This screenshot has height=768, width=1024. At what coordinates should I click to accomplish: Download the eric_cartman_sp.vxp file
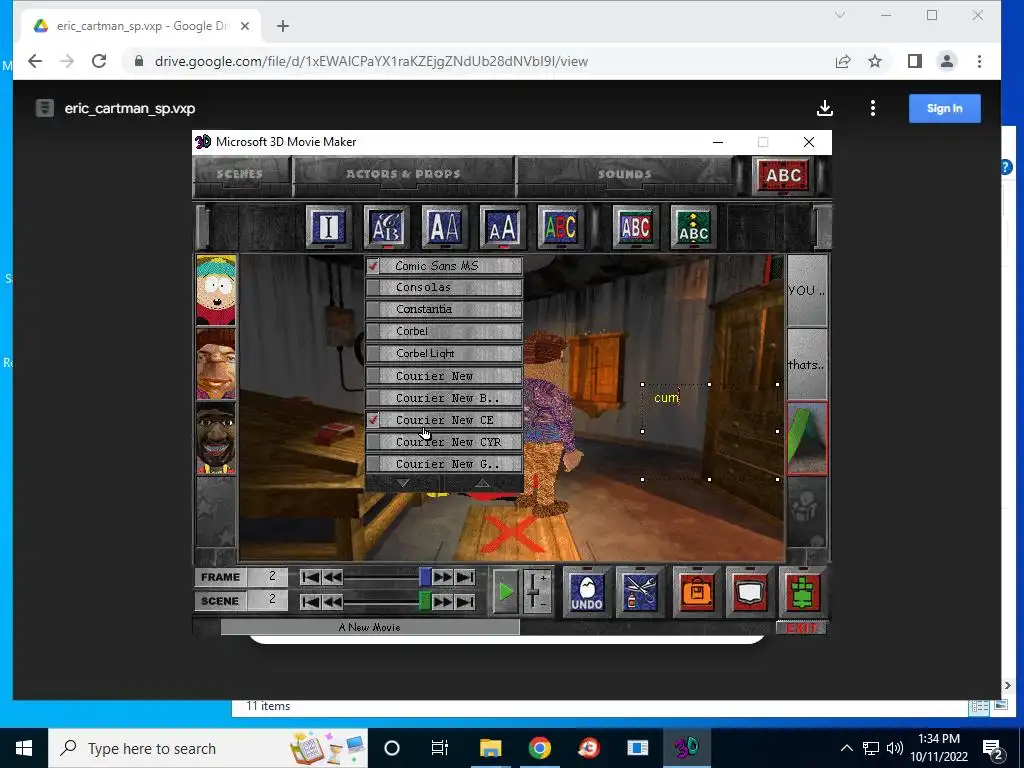click(x=825, y=108)
